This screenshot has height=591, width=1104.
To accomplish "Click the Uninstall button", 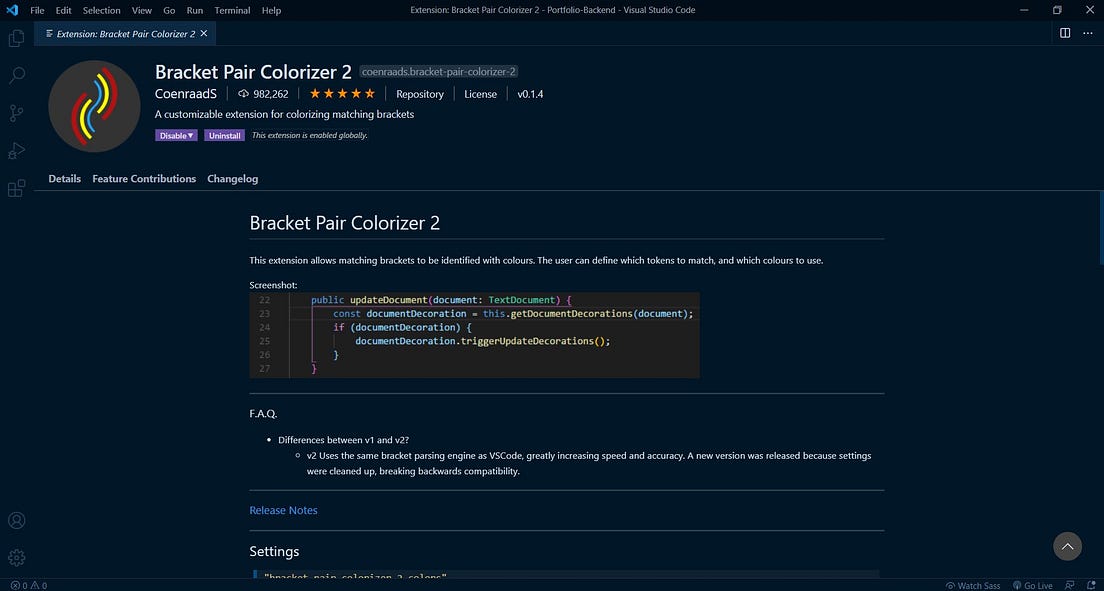I will click(x=224, y=135).
